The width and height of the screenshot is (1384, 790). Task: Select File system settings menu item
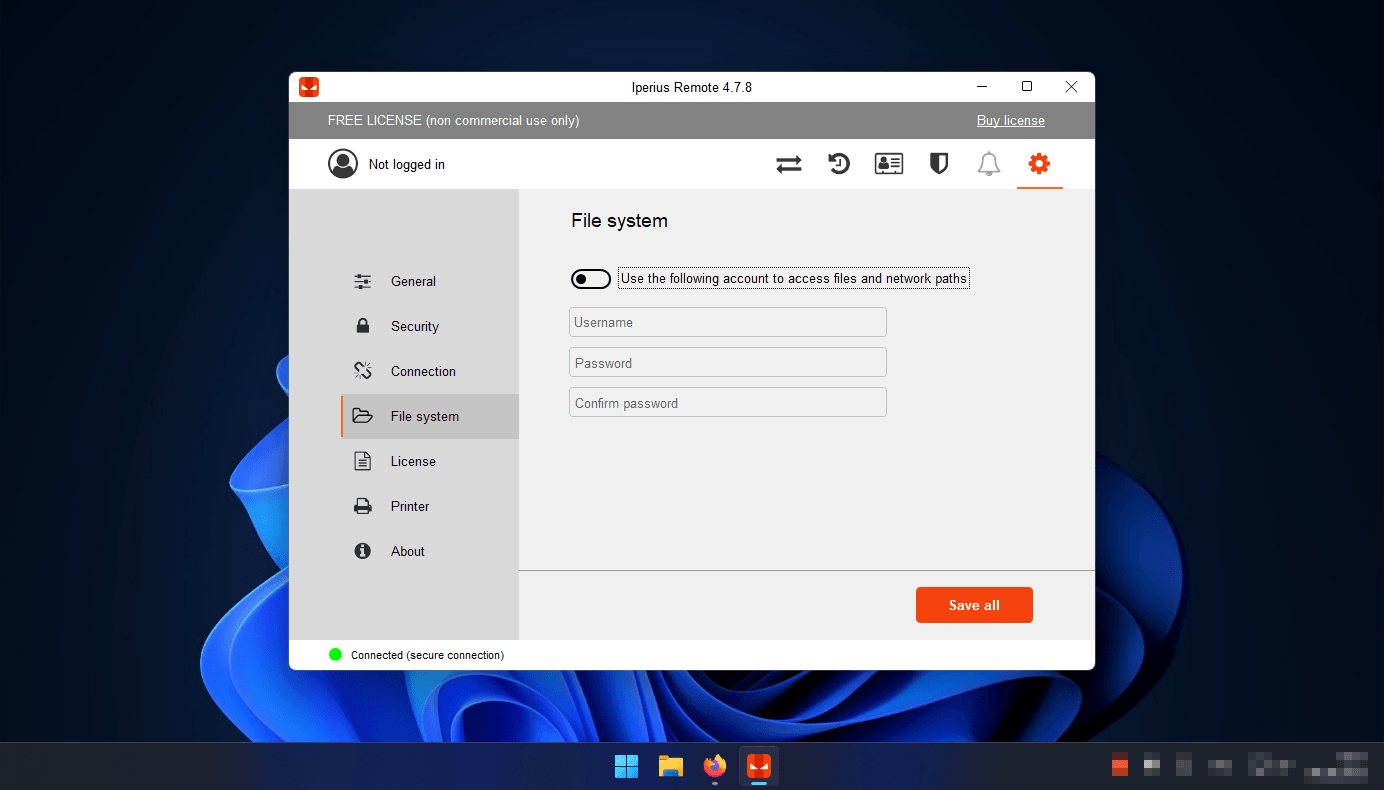pos(430,416)
